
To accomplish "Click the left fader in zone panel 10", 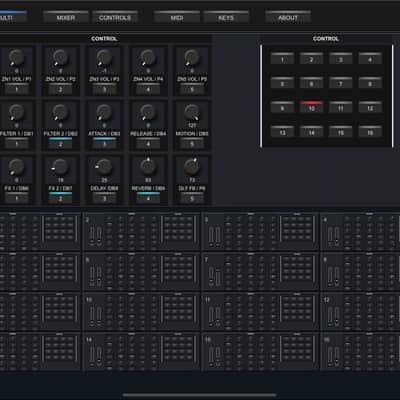I will [92, 316].
